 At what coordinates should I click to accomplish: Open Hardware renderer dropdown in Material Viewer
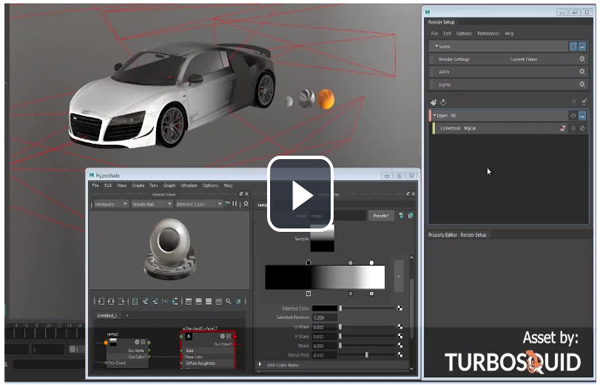click(x=111, y=204)
